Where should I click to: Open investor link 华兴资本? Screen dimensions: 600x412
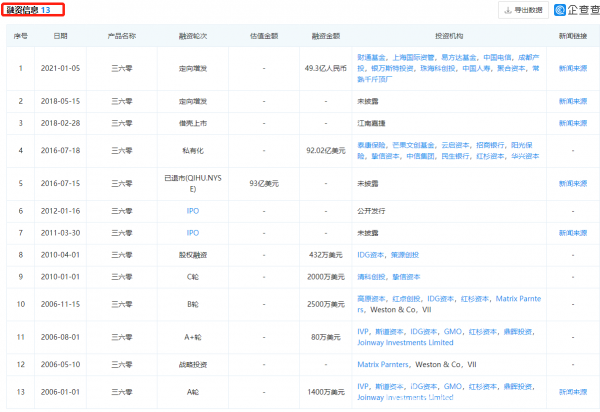pos(525,156)
